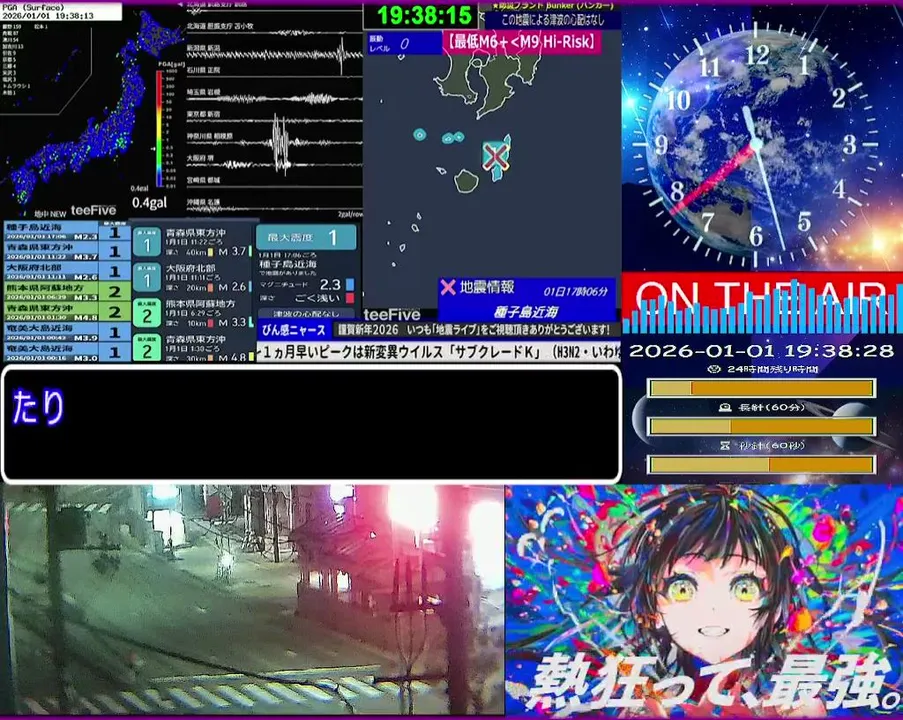Viewport: 903px width, 720px height.
Task: Click the intensity 1 badge beside 大阪府北部 11:11
Action: [146, 278]
